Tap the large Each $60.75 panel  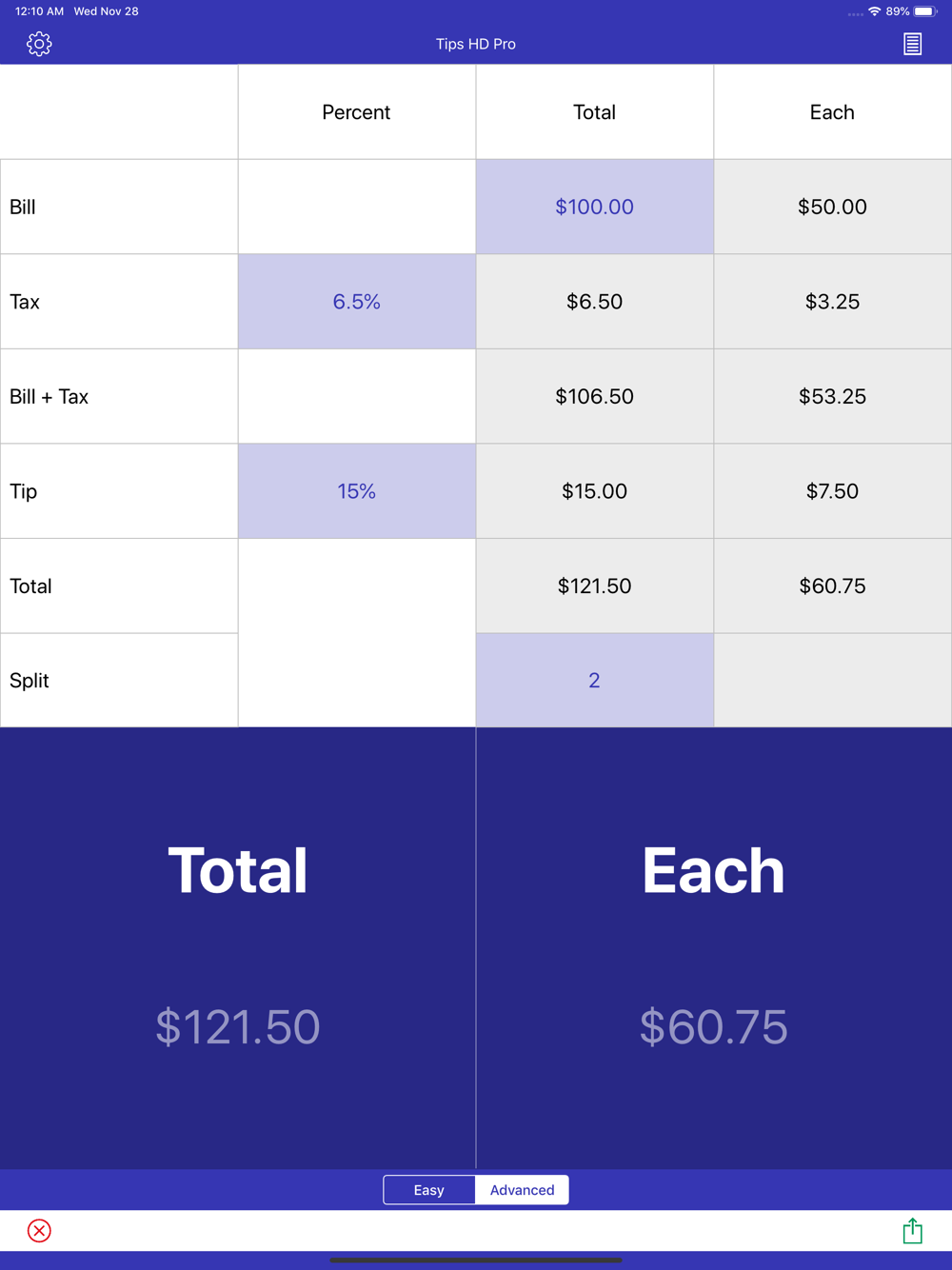(714, 948)
